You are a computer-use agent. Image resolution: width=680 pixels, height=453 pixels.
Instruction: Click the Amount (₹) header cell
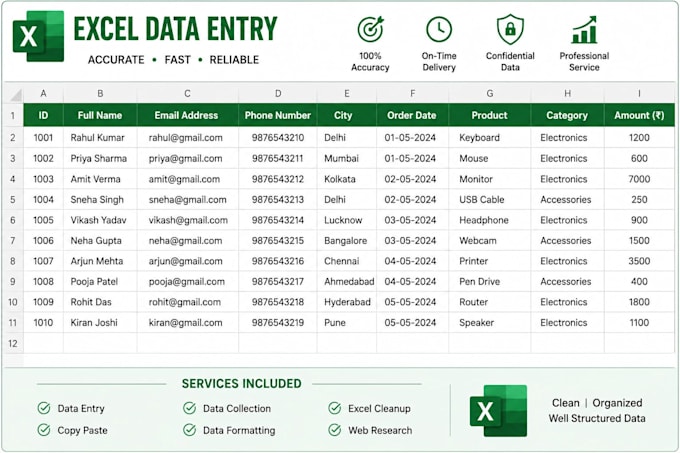coord(639,115)
